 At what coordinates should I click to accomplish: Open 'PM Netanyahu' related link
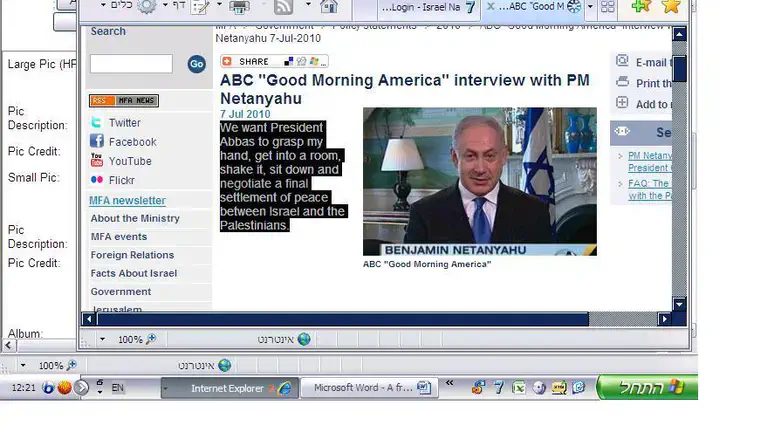650,161
